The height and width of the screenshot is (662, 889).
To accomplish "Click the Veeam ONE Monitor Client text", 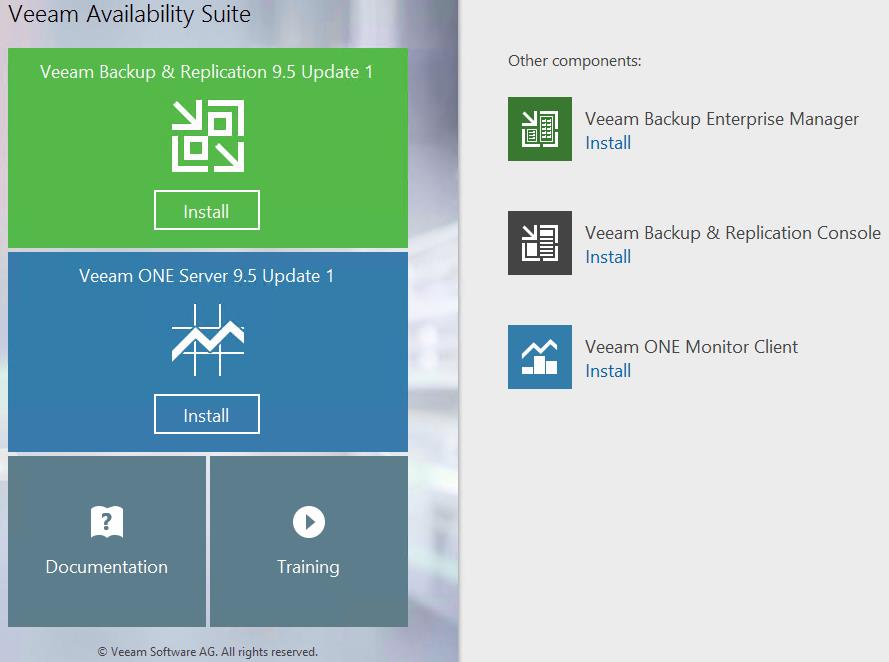I will click(x=691, y=347).
